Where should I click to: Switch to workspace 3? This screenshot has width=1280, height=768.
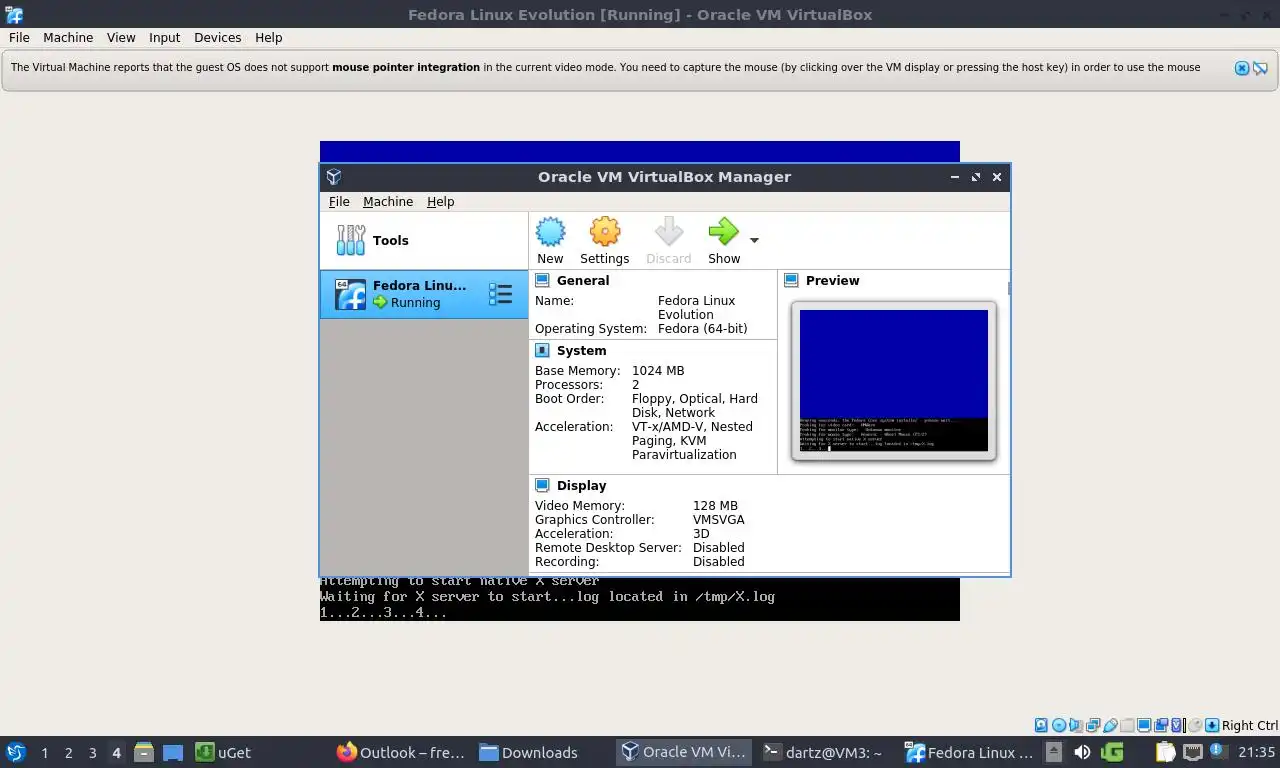pos(92,753)
